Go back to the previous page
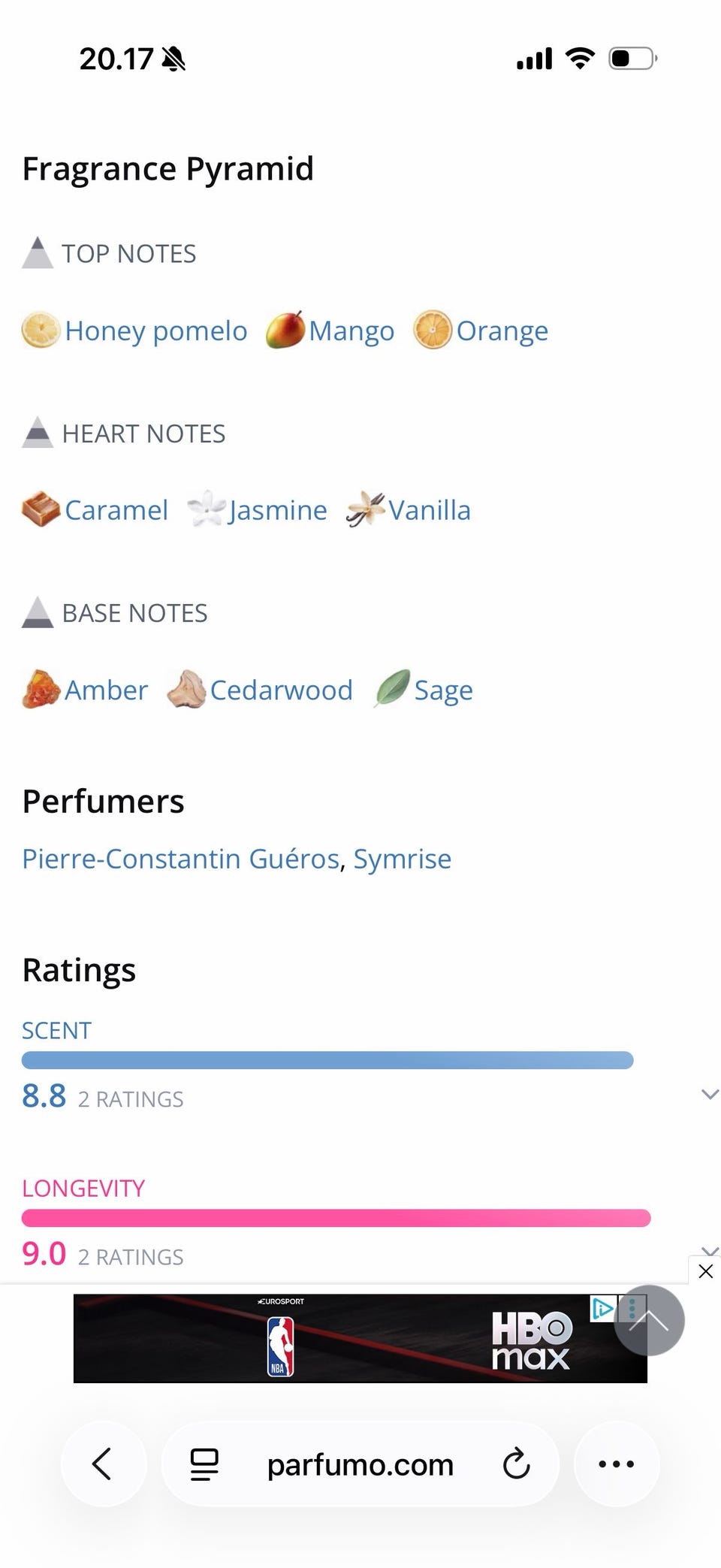The height and width of the screenshot is (1568, 721). pyautogui.click(x=103, y=1464)
